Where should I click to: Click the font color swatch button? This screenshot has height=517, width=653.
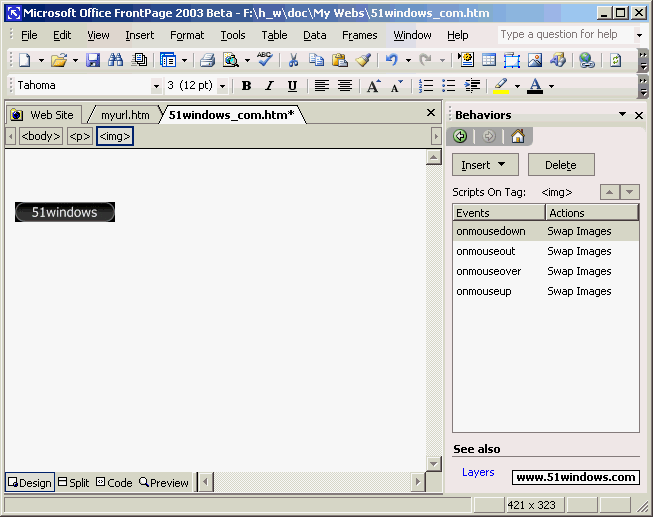coord(535,86)
